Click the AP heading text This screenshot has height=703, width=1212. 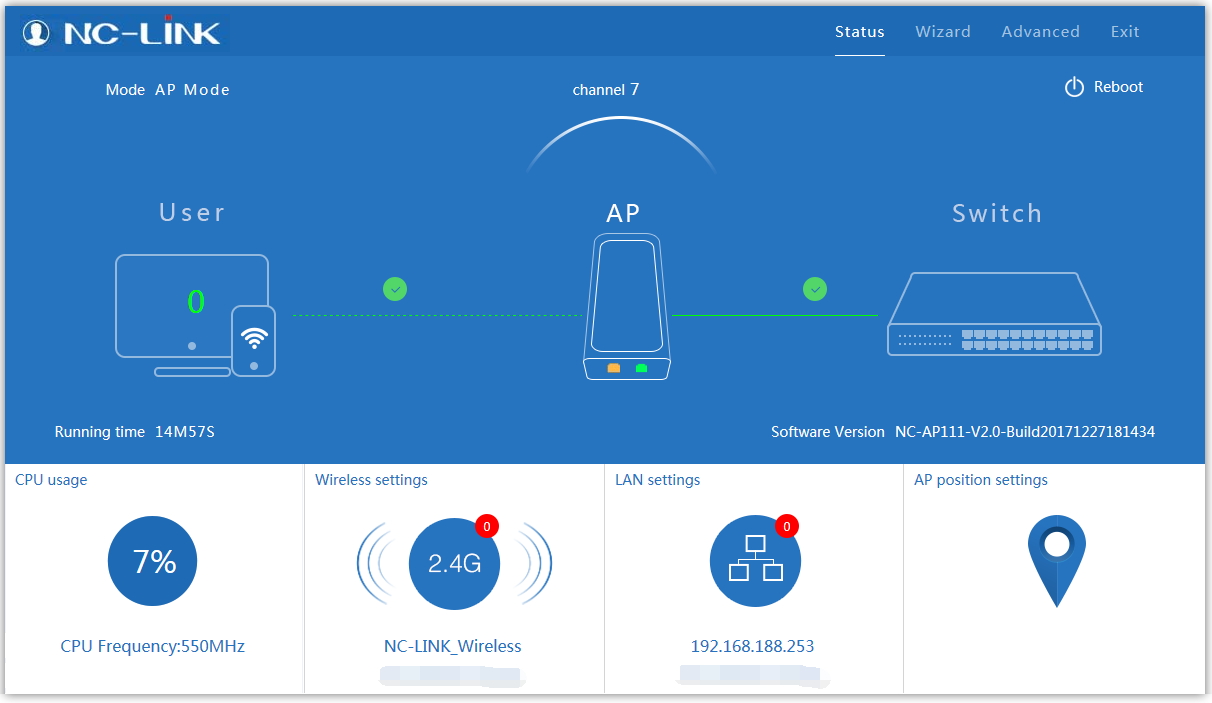tap(623, 213)
